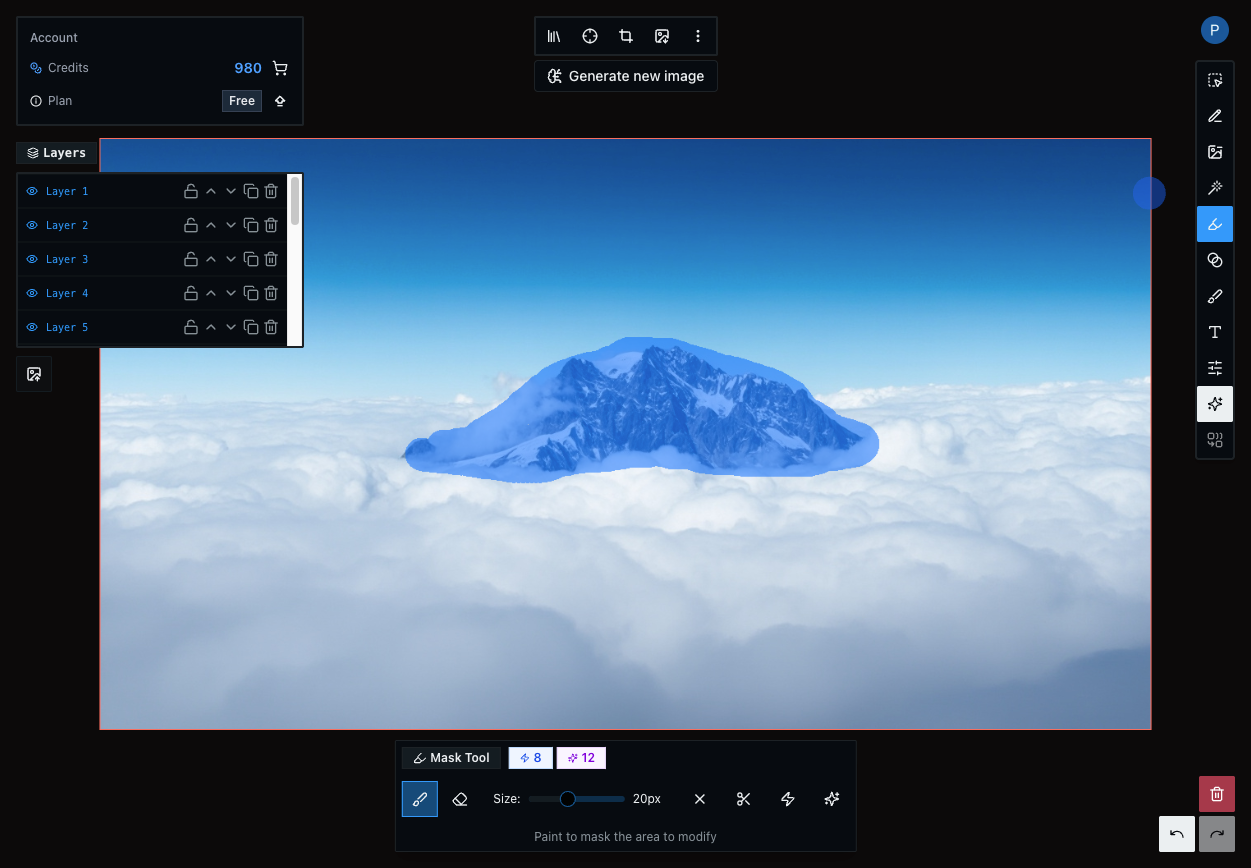Select the eraser tool in Mask Tool panel

pyautogui.click(x=460, y=799)
